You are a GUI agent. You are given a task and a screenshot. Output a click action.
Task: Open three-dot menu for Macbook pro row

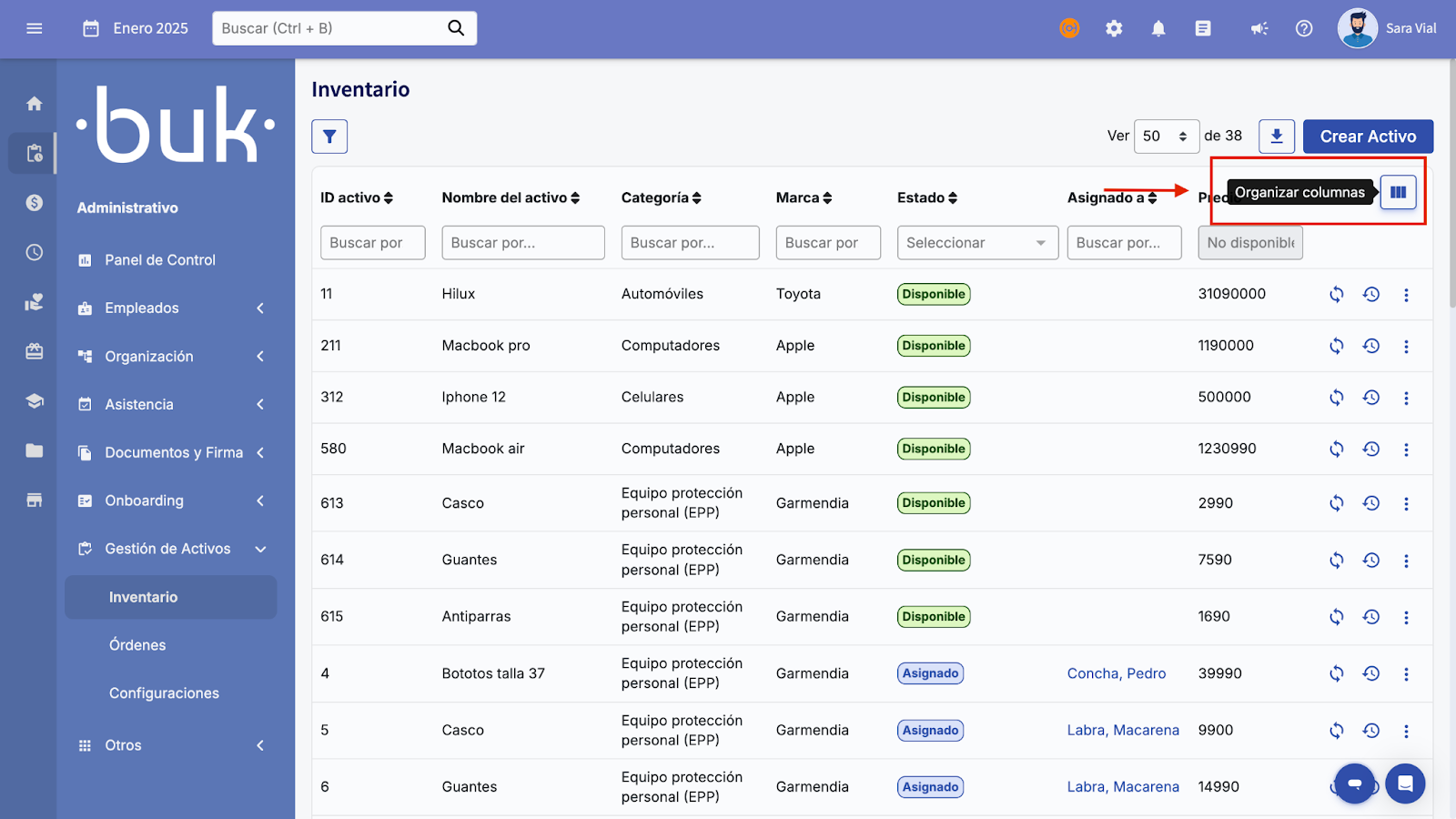coord(1406,346)
